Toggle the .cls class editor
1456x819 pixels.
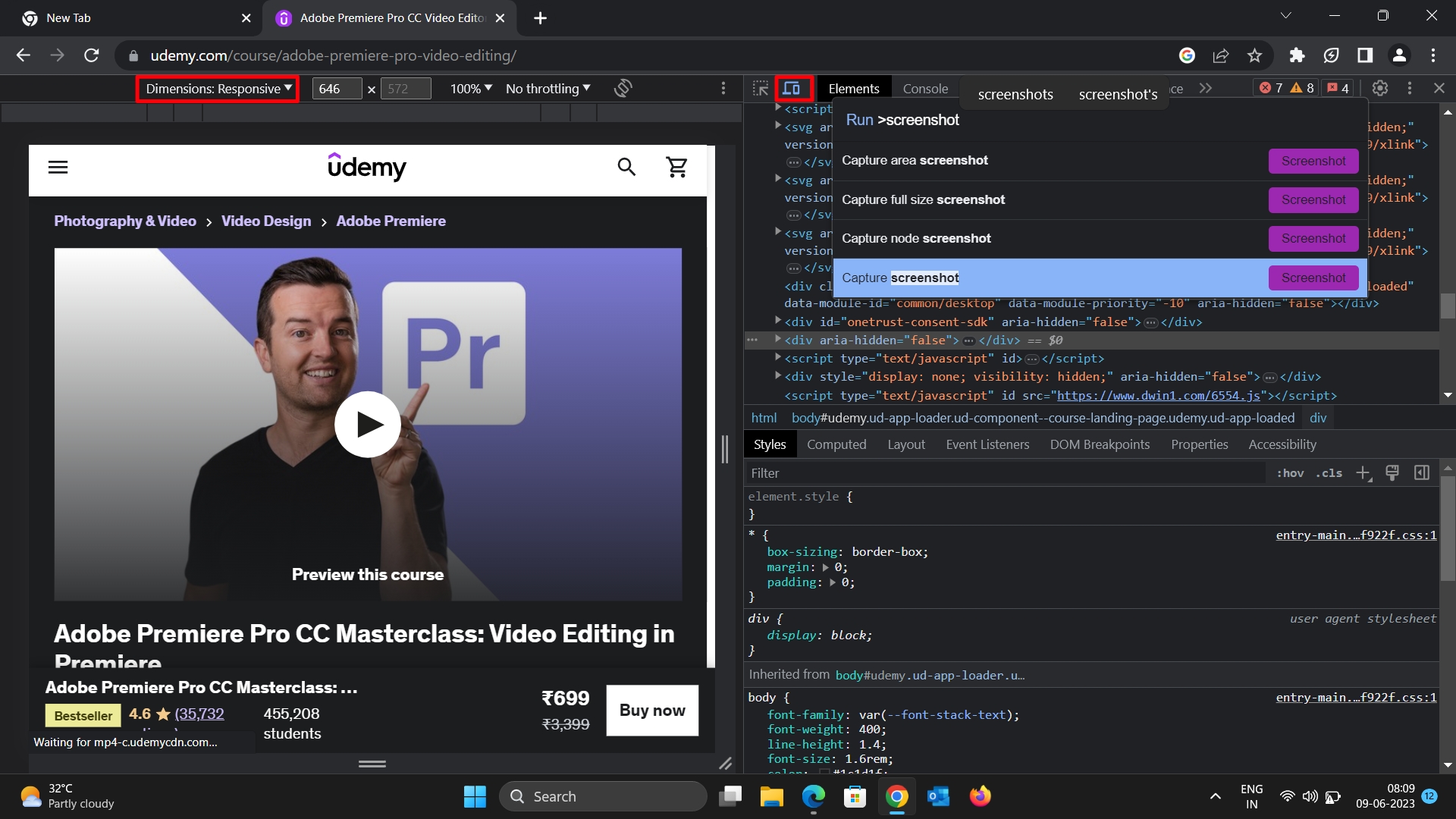click(x=1328, y=472)
